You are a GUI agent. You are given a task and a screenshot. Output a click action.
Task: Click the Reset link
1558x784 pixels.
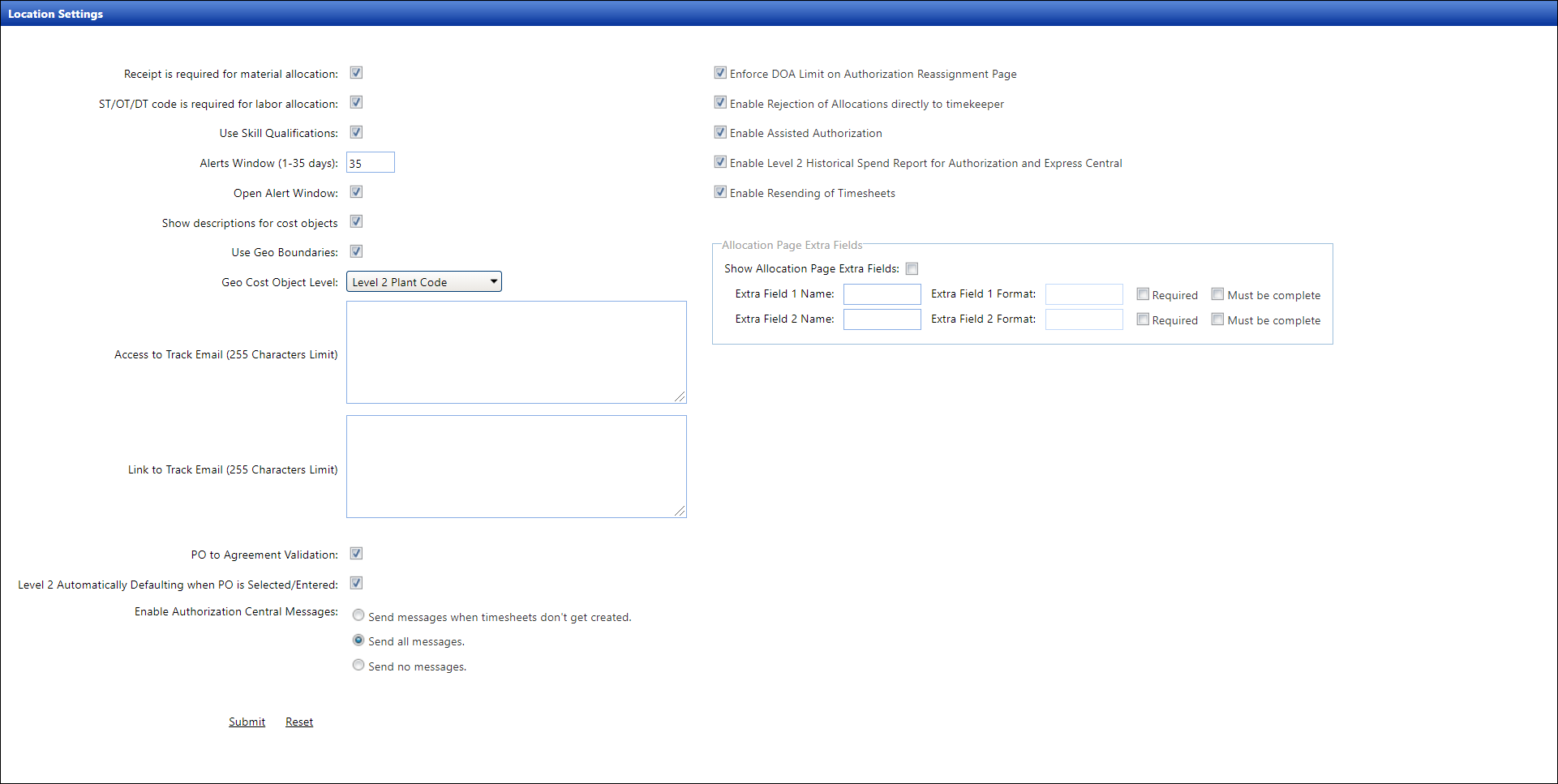(299, 722)
